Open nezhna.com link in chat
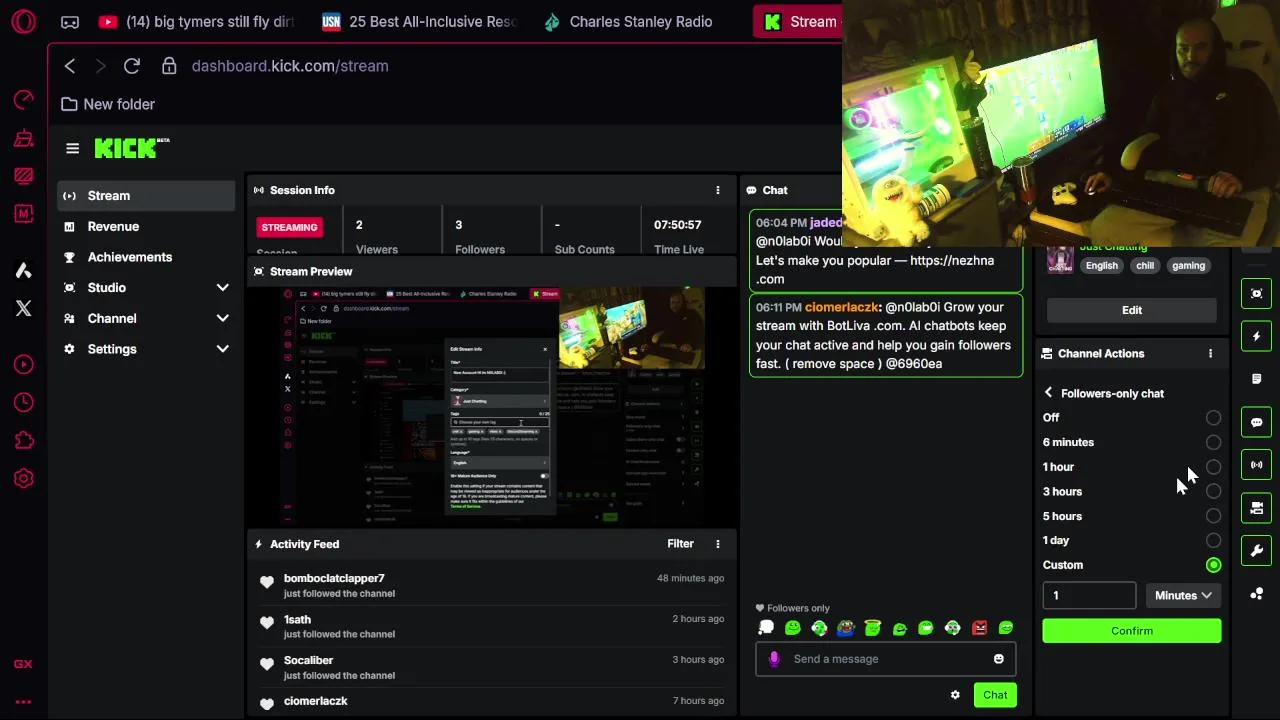Viewport: 1280px width, 720px height. coord(875,270)
